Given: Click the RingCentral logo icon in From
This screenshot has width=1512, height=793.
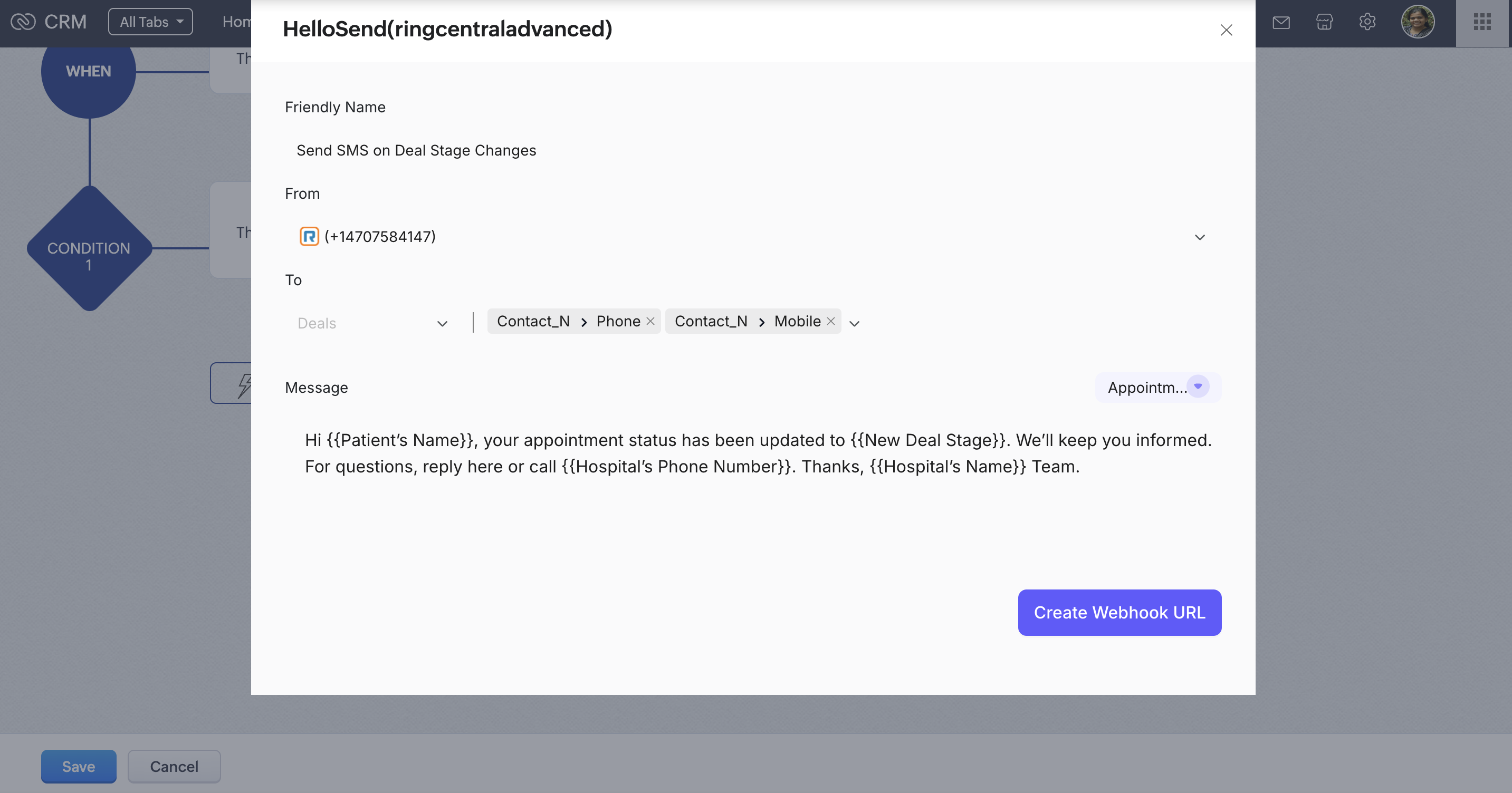Looking at the screenshot, I should pyautogui.click(x=309, y=236).
